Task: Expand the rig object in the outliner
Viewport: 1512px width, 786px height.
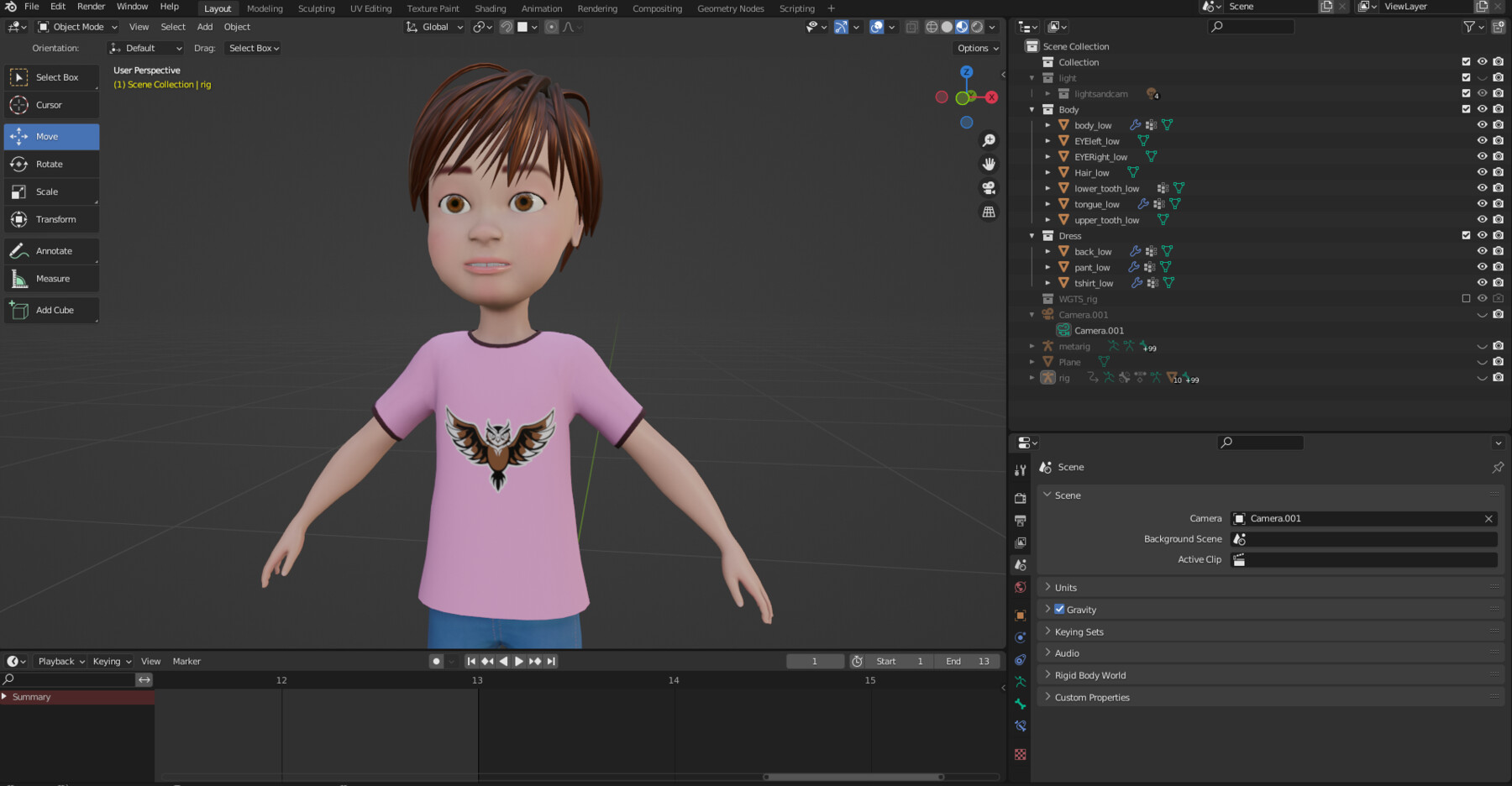Action: [1032, 379]
